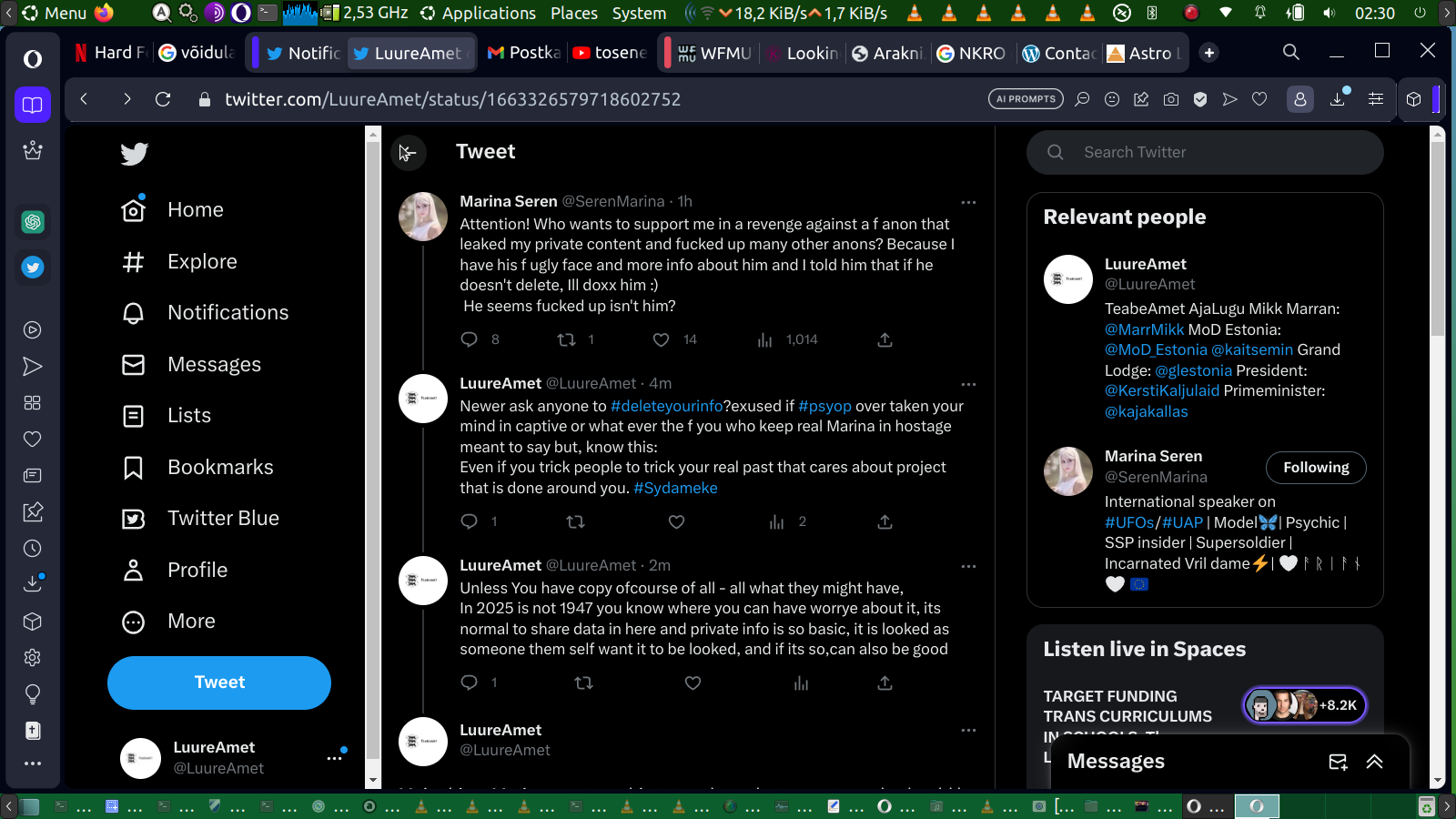Viewport: 1456px width, 819px height.
Task: Open the system Menu launcher
Action: click(x=55, y=13)
